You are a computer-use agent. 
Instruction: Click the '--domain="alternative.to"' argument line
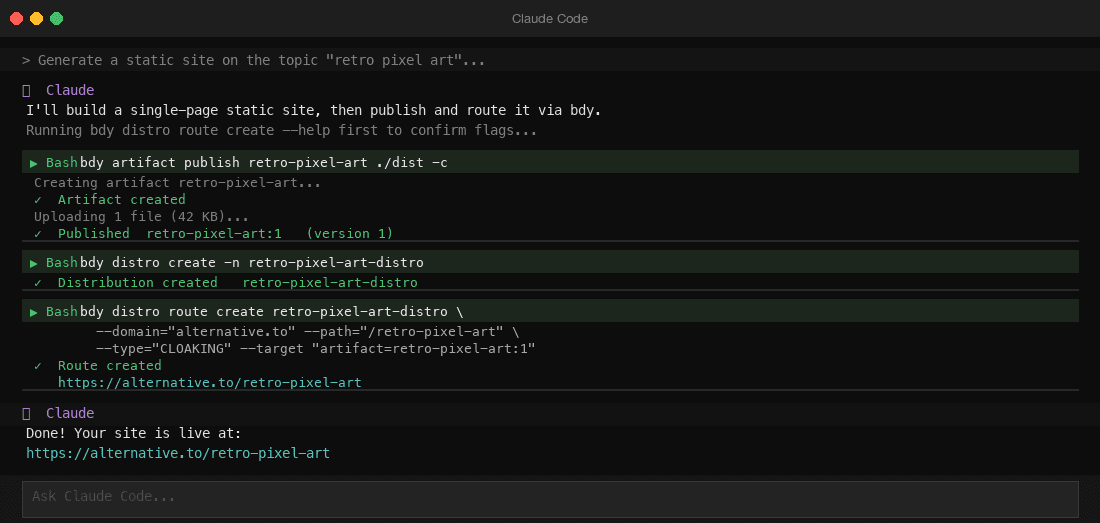(307, 332)
